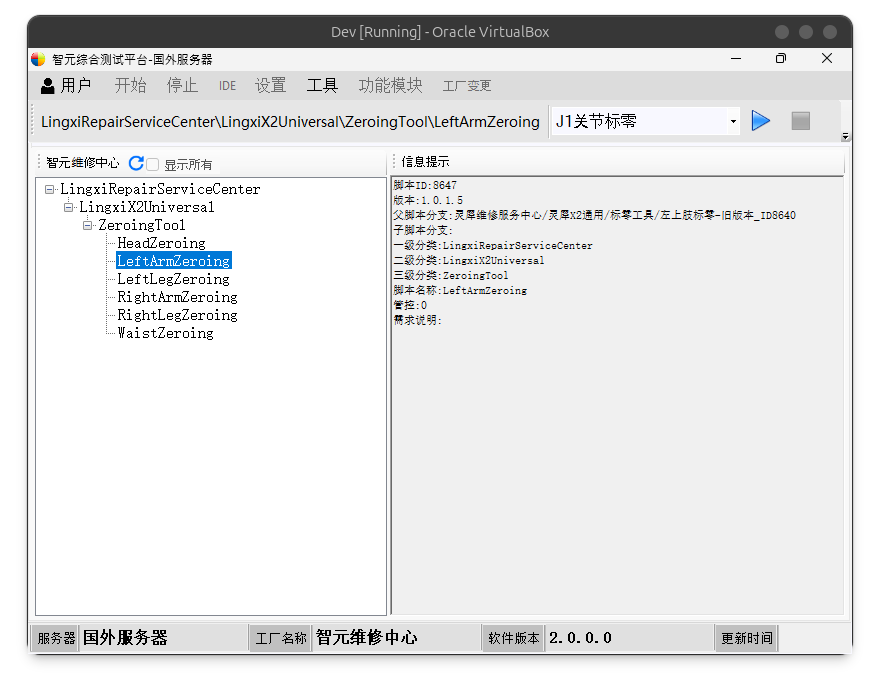Click the 管控:0 line
This screenshot has width=880, height=694.
pyautogui.click(x=410, y=305)
